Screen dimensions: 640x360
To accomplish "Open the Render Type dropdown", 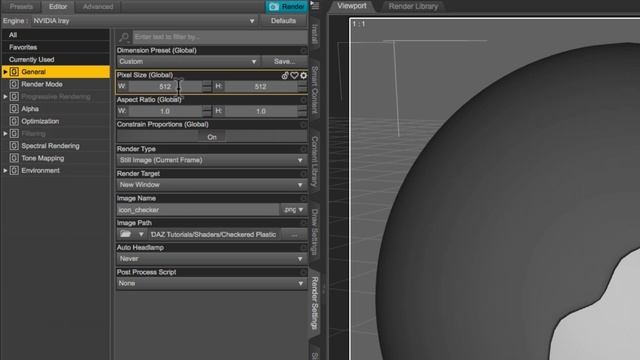I will (212, 160).
